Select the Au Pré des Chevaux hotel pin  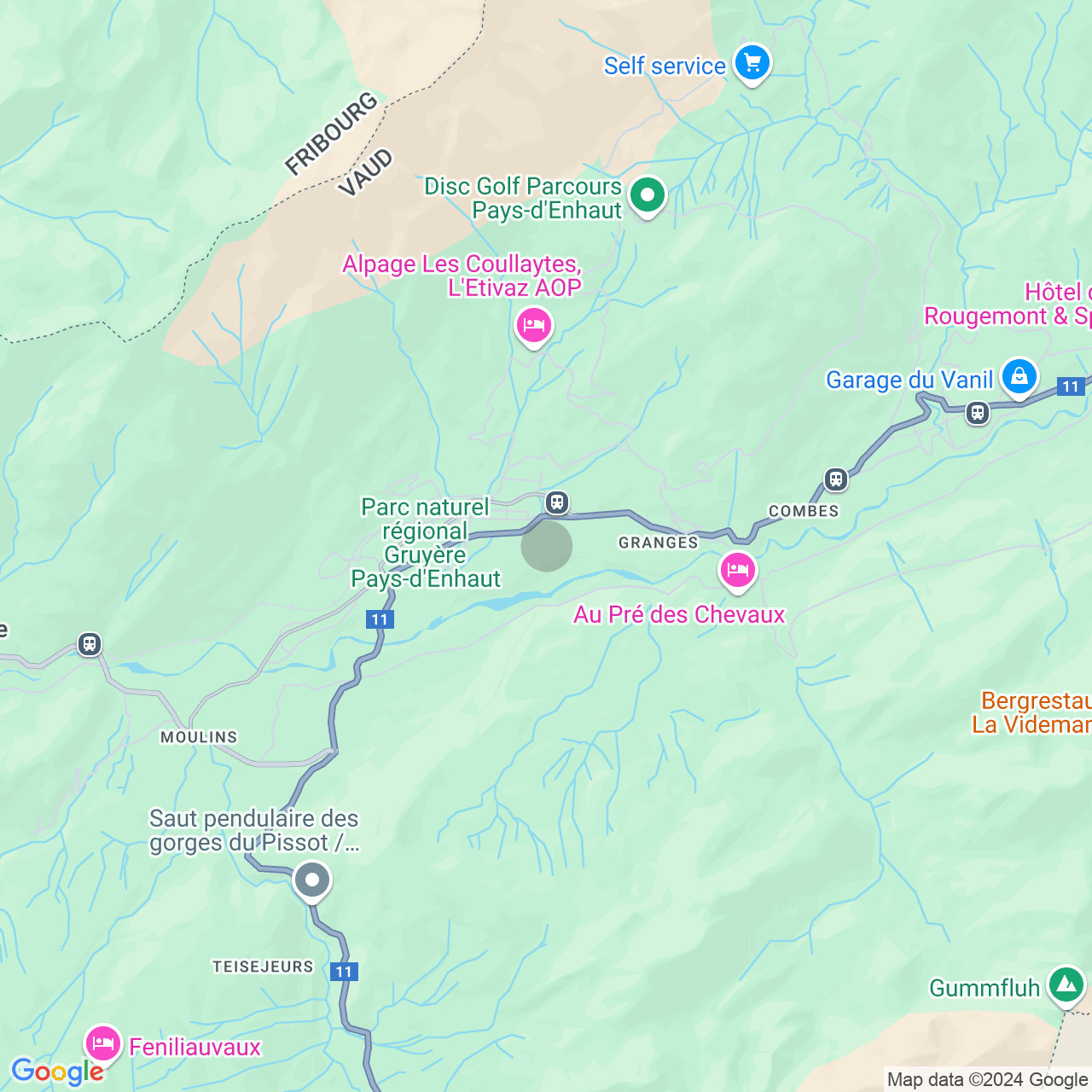[x=738, y=571]
